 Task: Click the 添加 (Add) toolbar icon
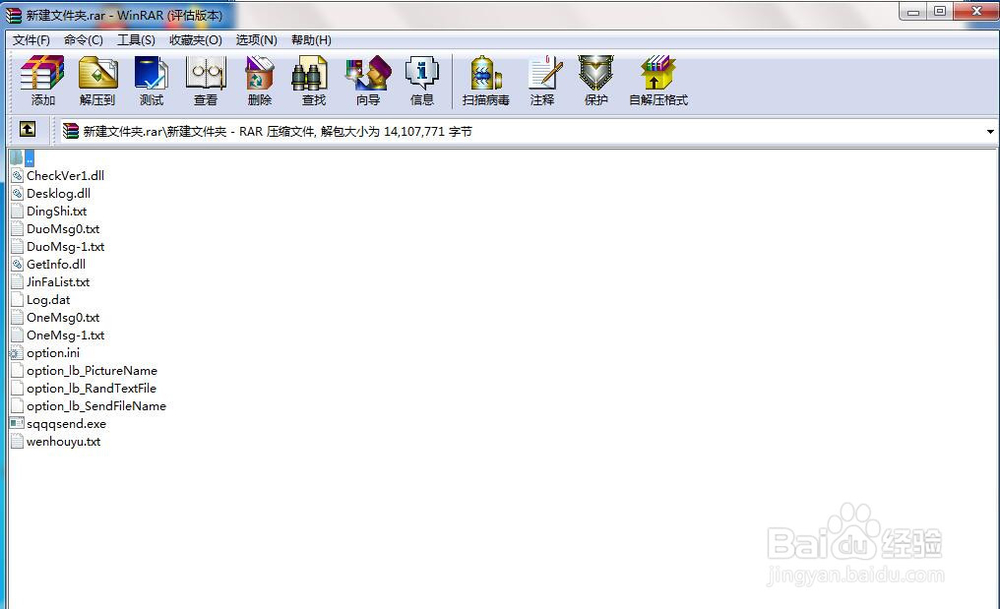[43, 80]
